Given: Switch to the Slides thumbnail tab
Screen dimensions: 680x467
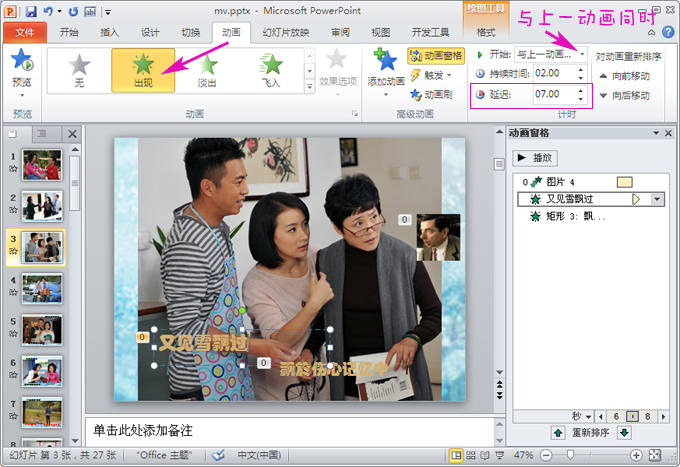Looking at the screenshot, I should point(13,134).
